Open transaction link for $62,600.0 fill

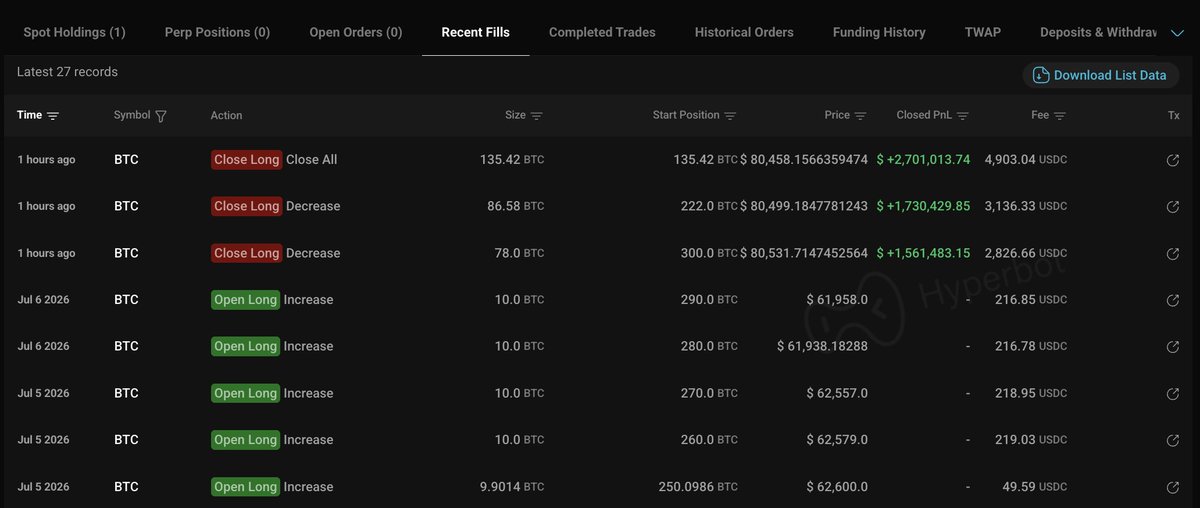1173,487
